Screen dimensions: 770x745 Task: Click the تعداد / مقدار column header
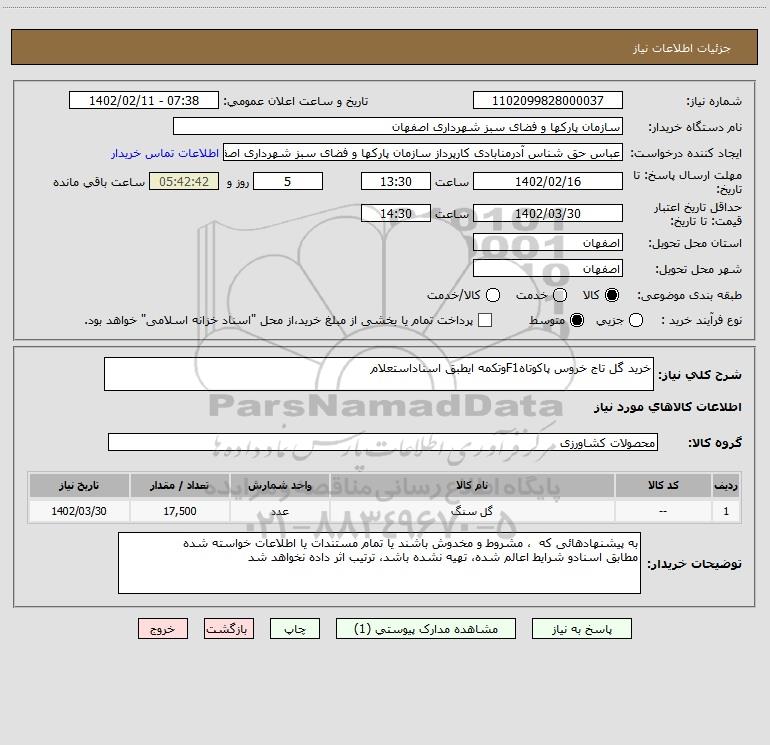click(x=180, y=485)
